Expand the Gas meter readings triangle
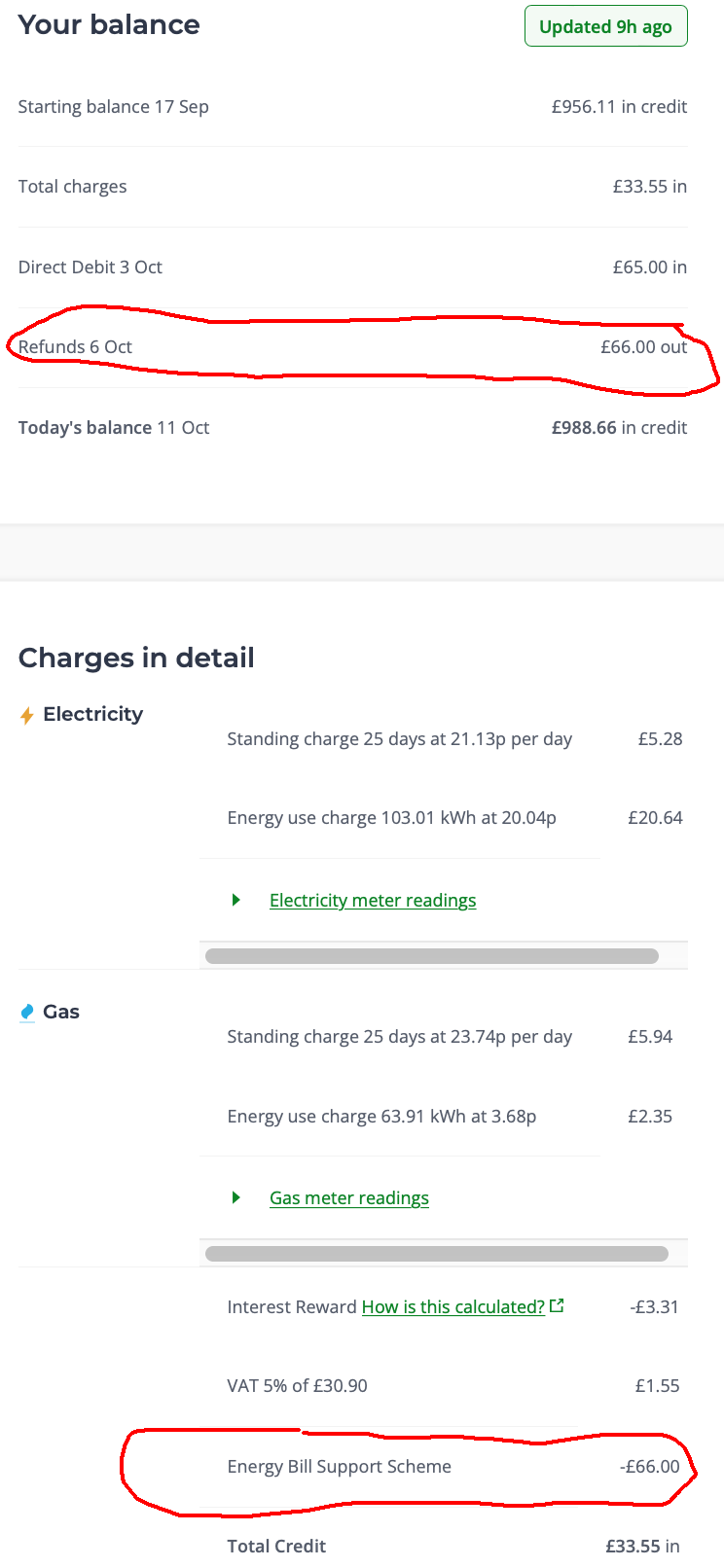 (235, 1197)
